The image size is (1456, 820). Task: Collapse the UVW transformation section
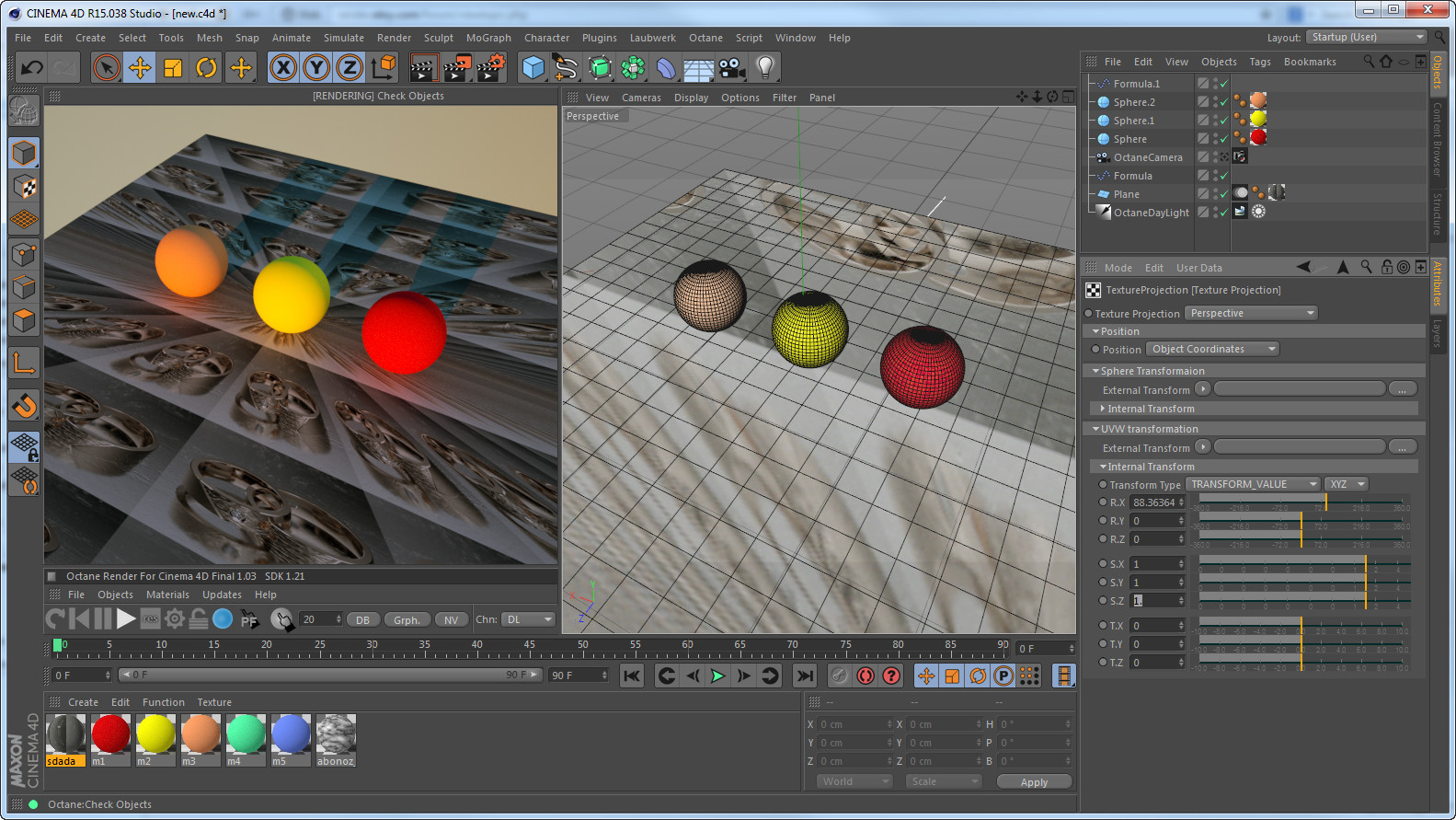point(1096,429)
